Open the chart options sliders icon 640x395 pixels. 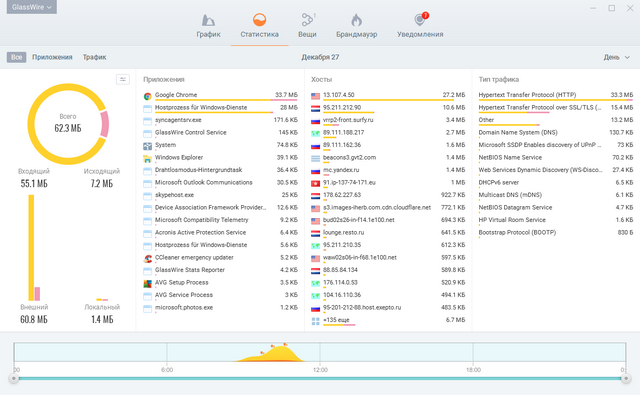click(123, 79)
